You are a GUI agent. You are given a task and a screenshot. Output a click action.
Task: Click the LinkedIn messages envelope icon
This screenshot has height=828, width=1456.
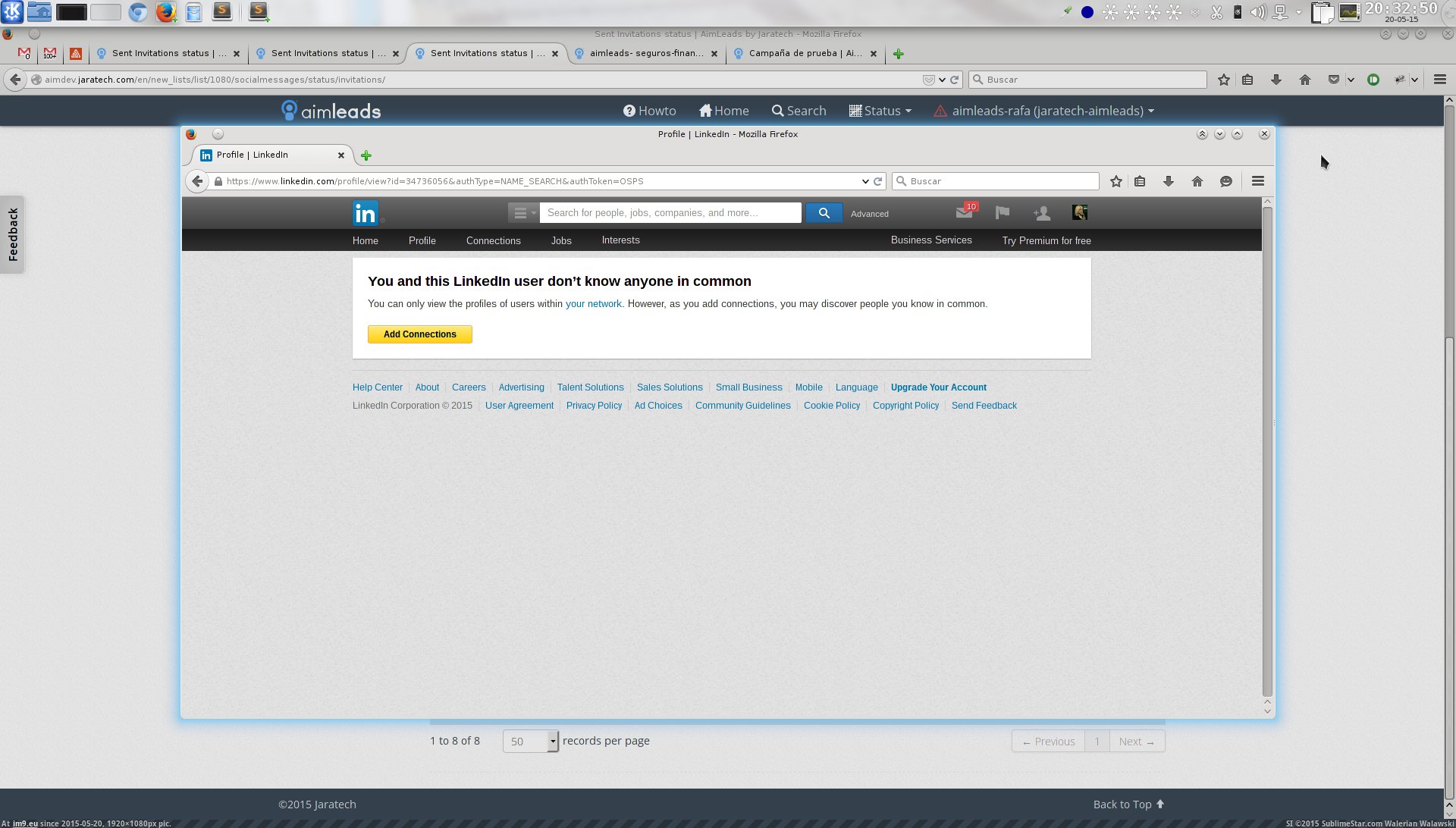[x=964, y=213]
